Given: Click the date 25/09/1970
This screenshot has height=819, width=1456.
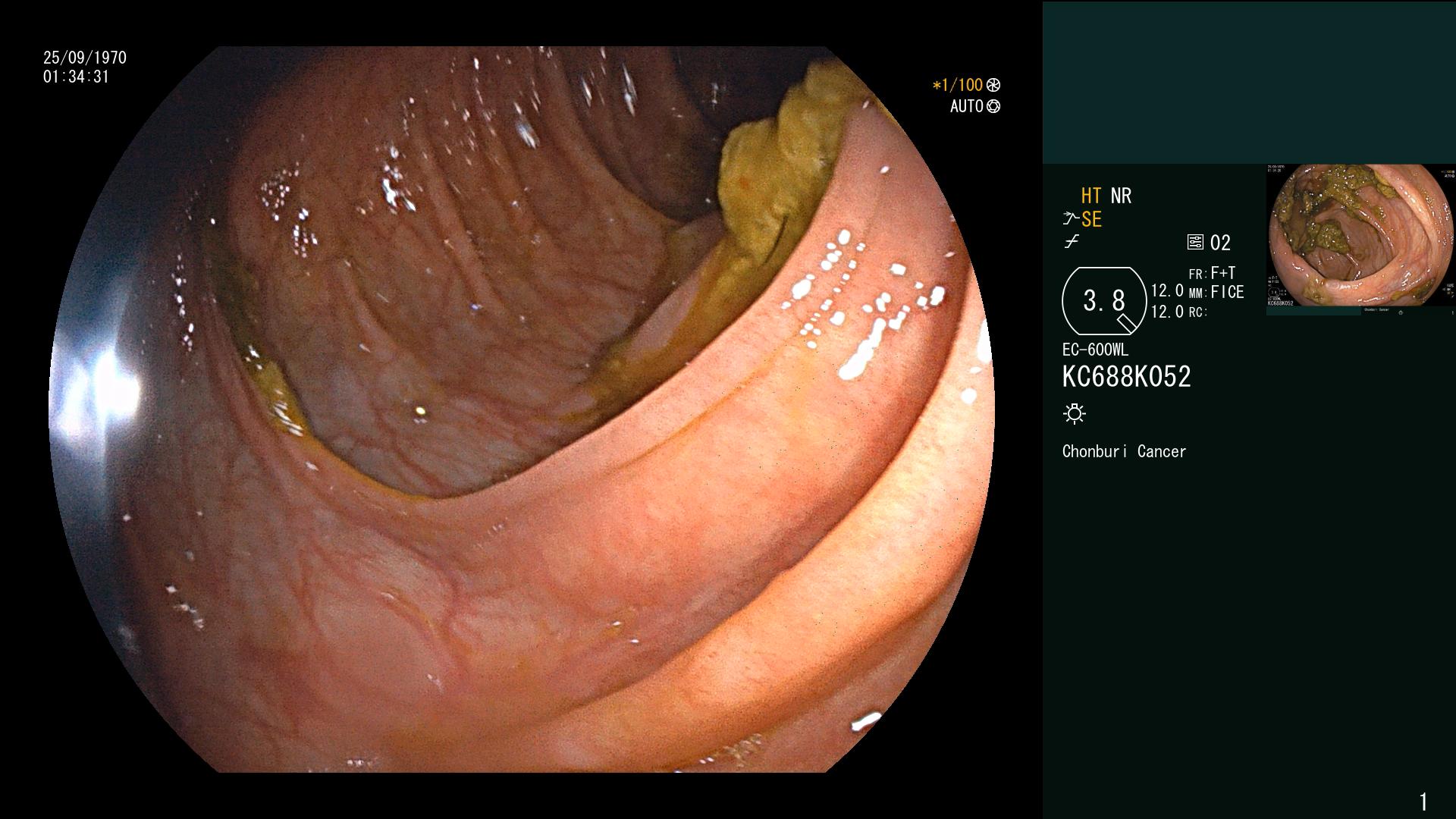Looking at the screenshot, I should 85,58.
